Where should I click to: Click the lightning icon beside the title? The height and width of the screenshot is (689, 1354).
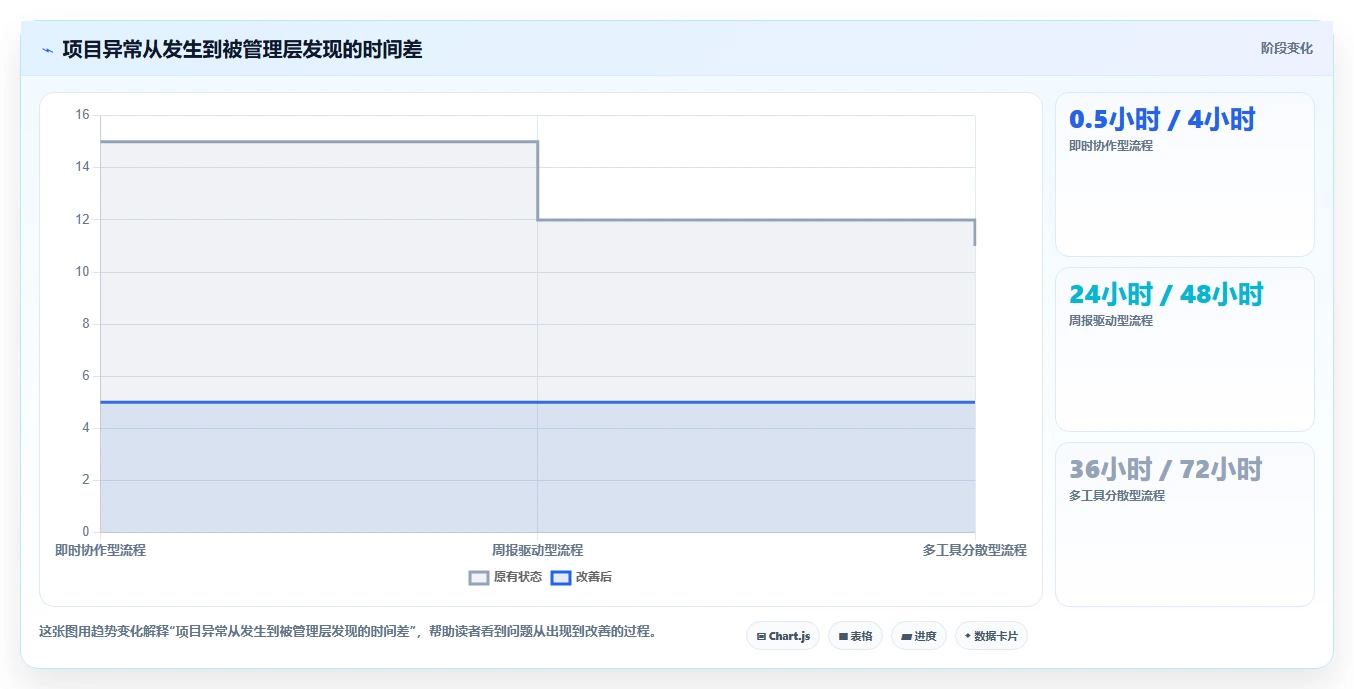[47, 50]
